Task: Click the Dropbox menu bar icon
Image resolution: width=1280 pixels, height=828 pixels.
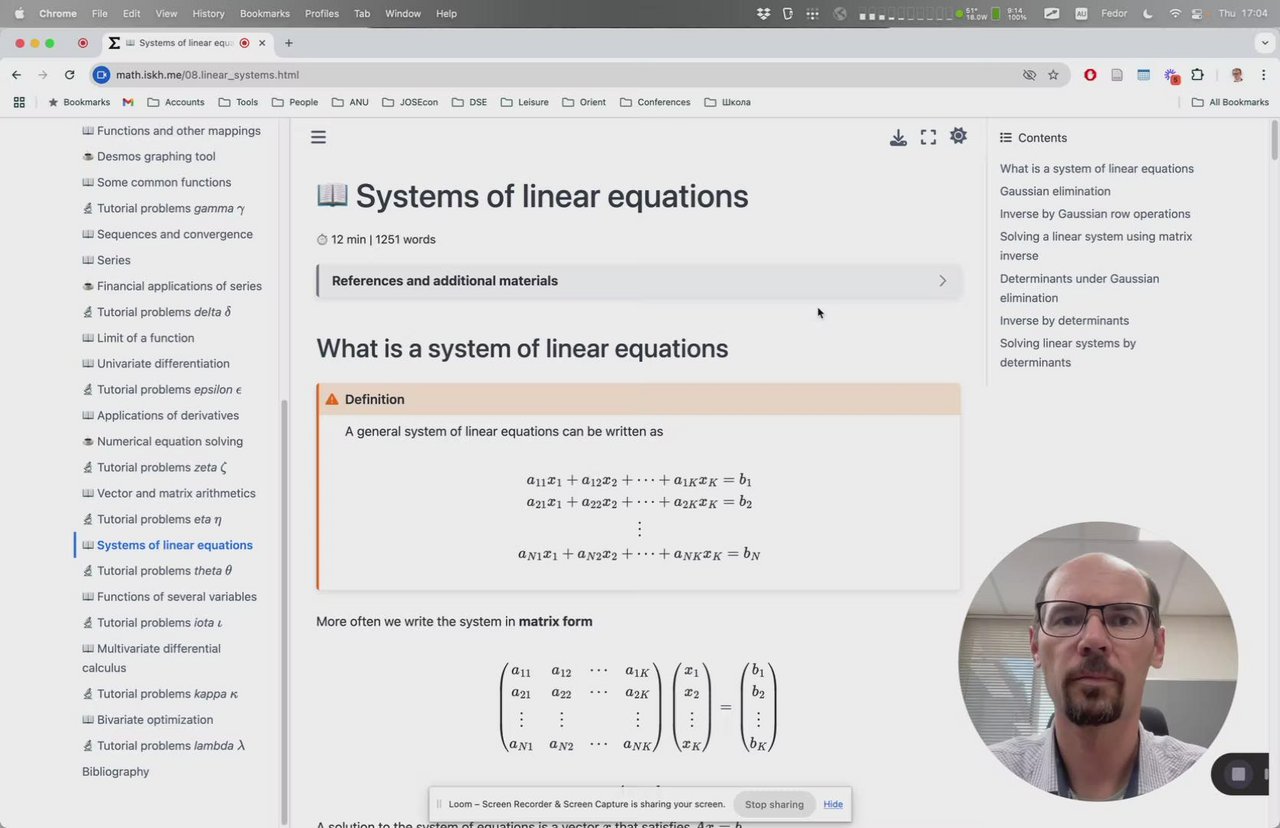Action: 764,14
